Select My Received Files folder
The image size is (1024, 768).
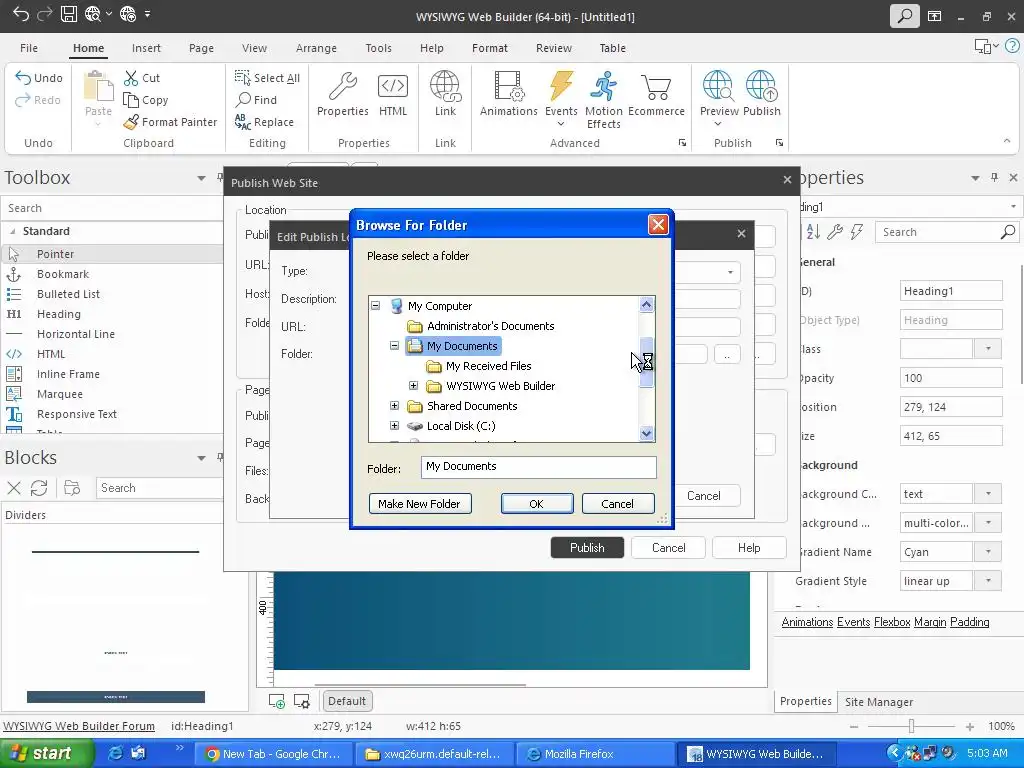click(x=488, y=366)
